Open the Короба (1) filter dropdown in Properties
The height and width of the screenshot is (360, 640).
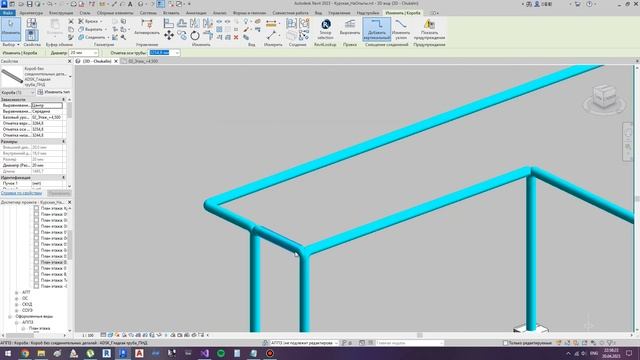[x=33, y=93]
